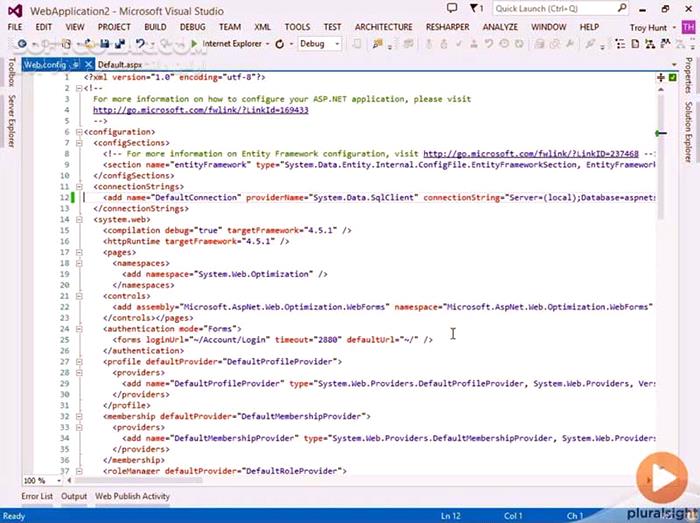Expand the Server Explorer side panel

(x=12, y=121)
